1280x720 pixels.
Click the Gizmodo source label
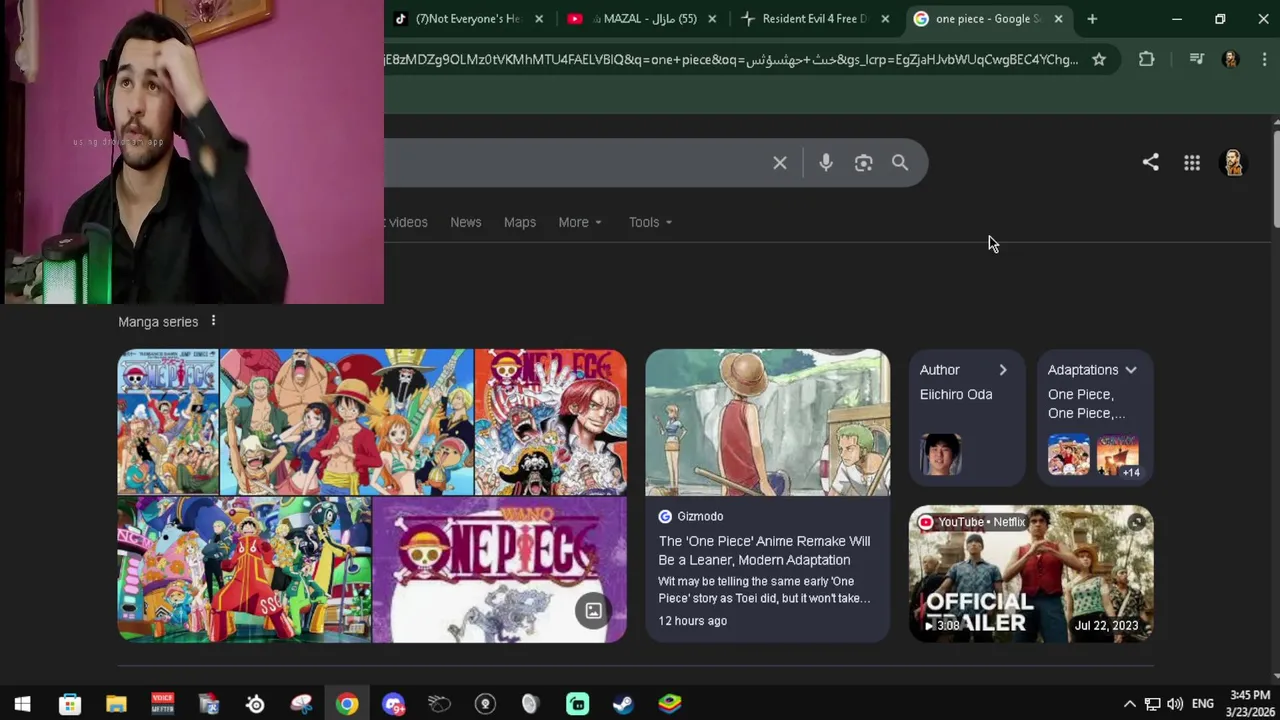pos(700,516)
